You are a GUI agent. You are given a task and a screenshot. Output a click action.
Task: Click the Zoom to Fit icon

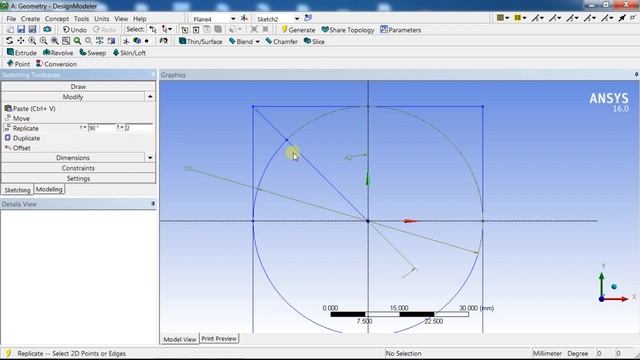coord(54,41)
